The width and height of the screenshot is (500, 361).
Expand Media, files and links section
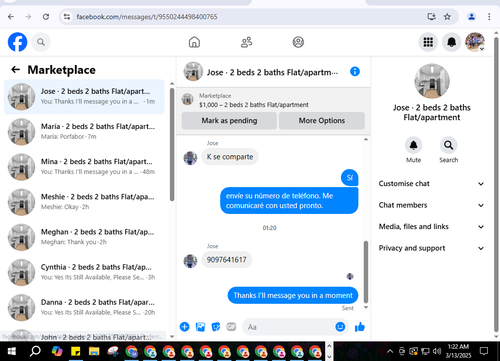click(431, 227)
